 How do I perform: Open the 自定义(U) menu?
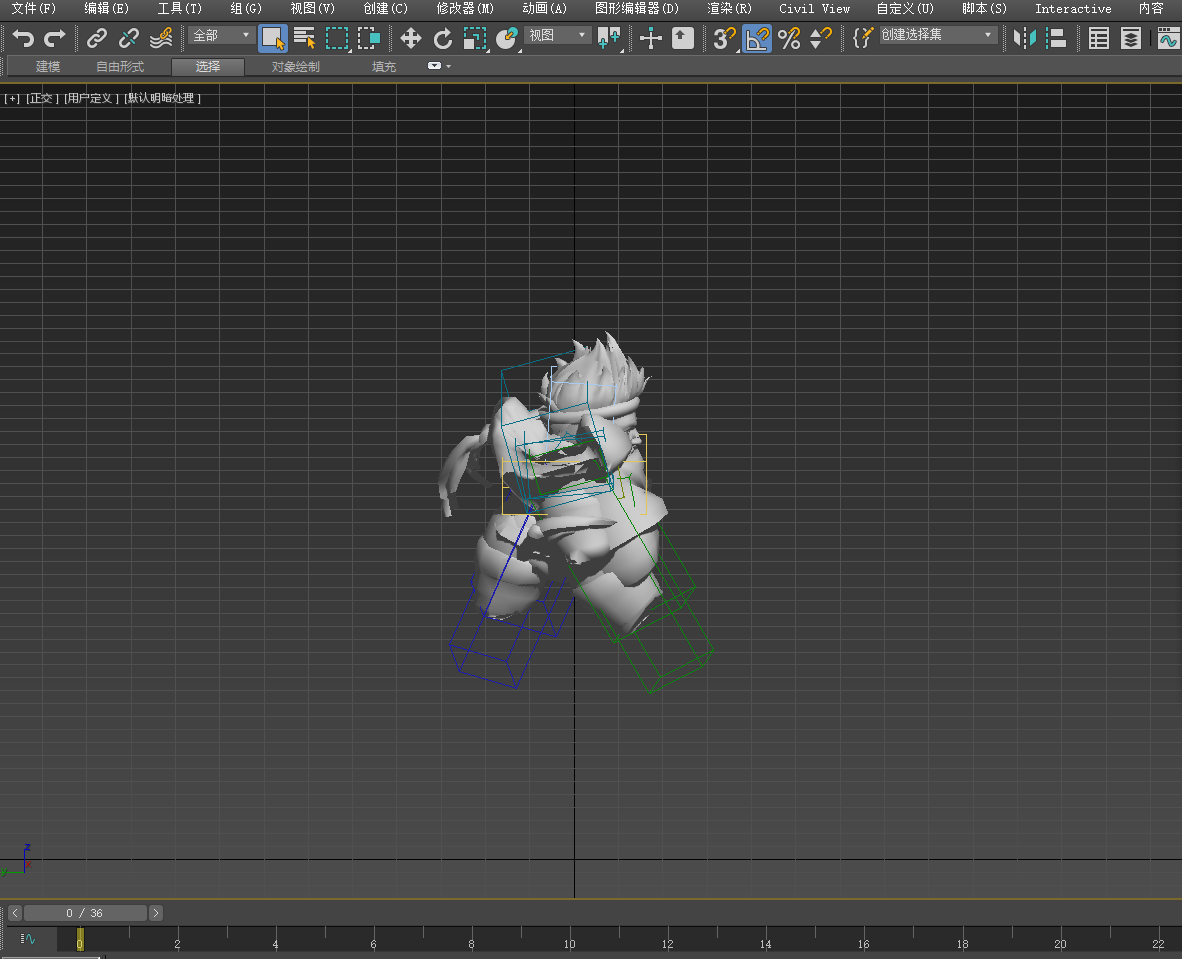pyautogui.click(x=905, y=8)
